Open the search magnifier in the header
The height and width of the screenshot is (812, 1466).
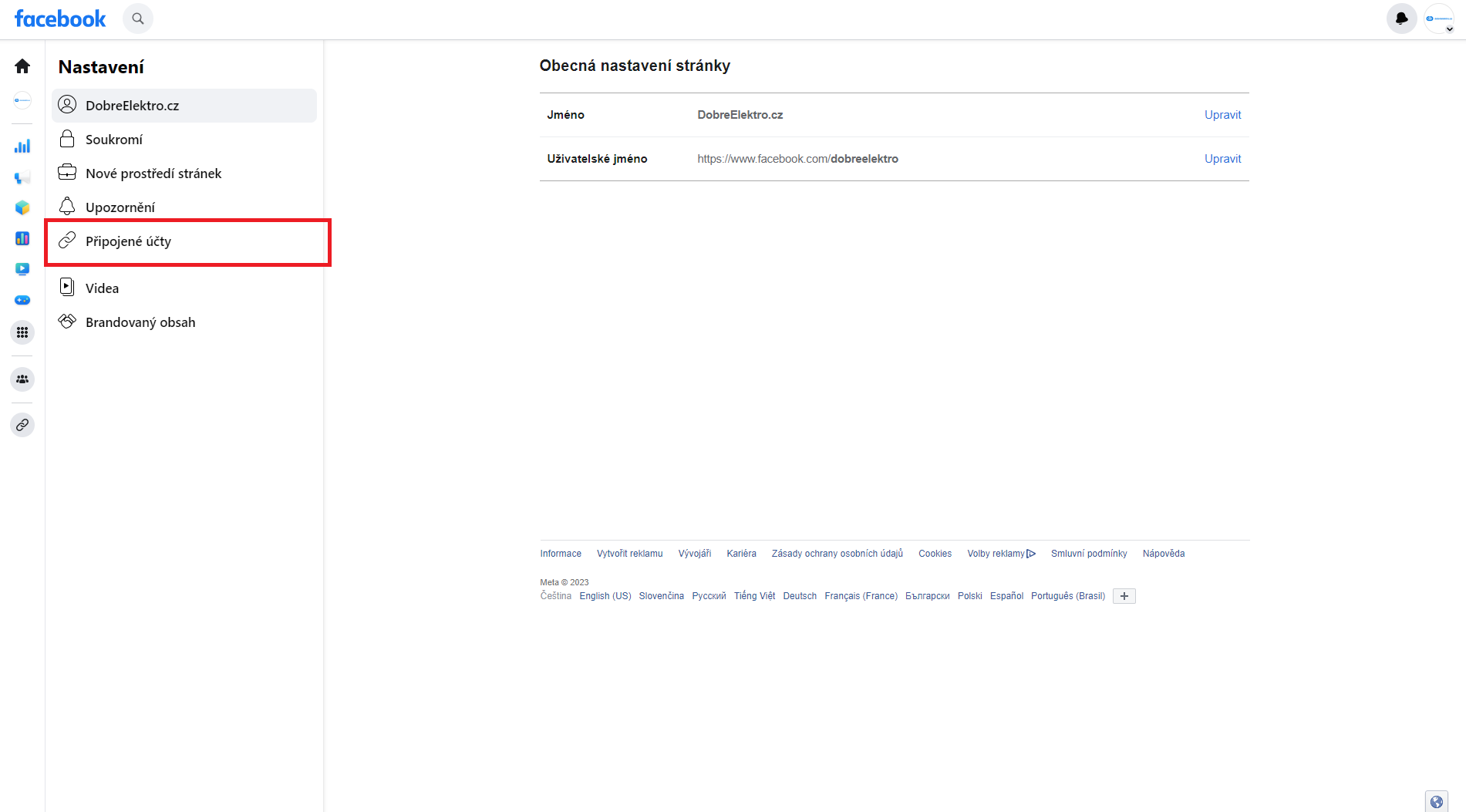point(138,19)
